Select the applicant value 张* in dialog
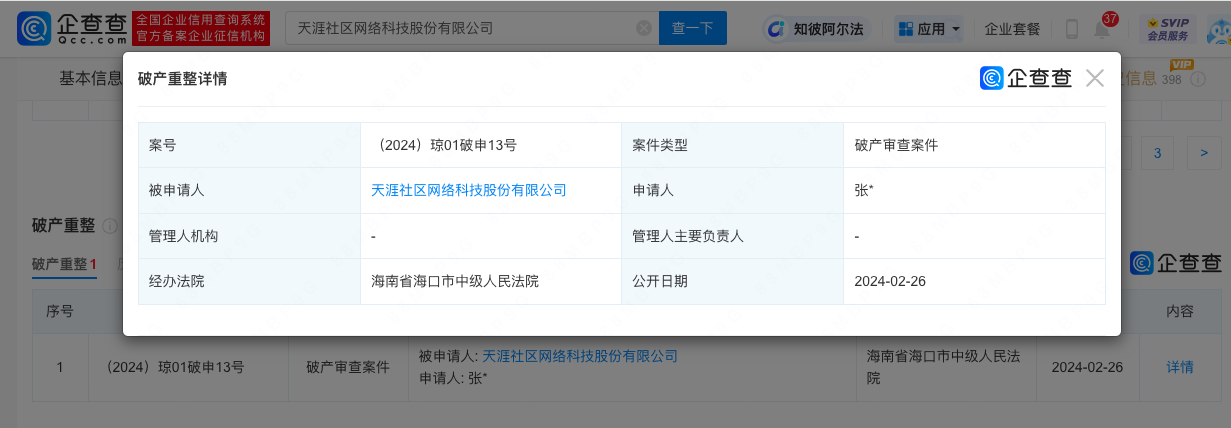Image resolution: width=1231 pixels, height=428 pixels. click(864, 190)
